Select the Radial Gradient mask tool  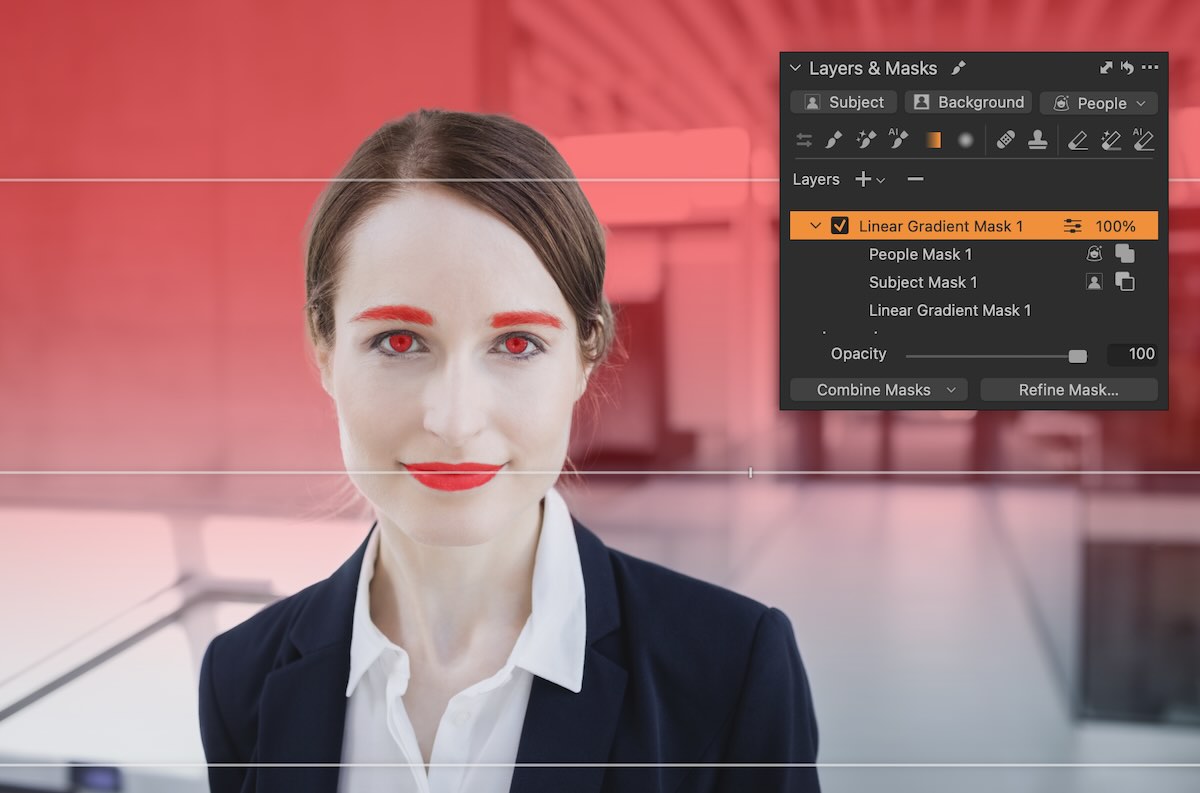coord(965,140)
